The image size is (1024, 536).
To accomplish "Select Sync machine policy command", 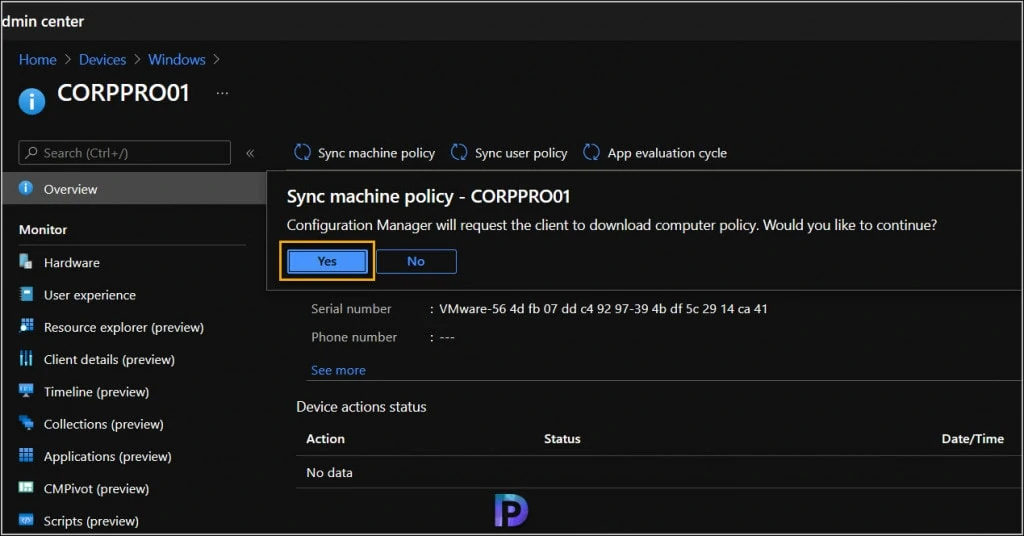I will [x=364, y=153].
